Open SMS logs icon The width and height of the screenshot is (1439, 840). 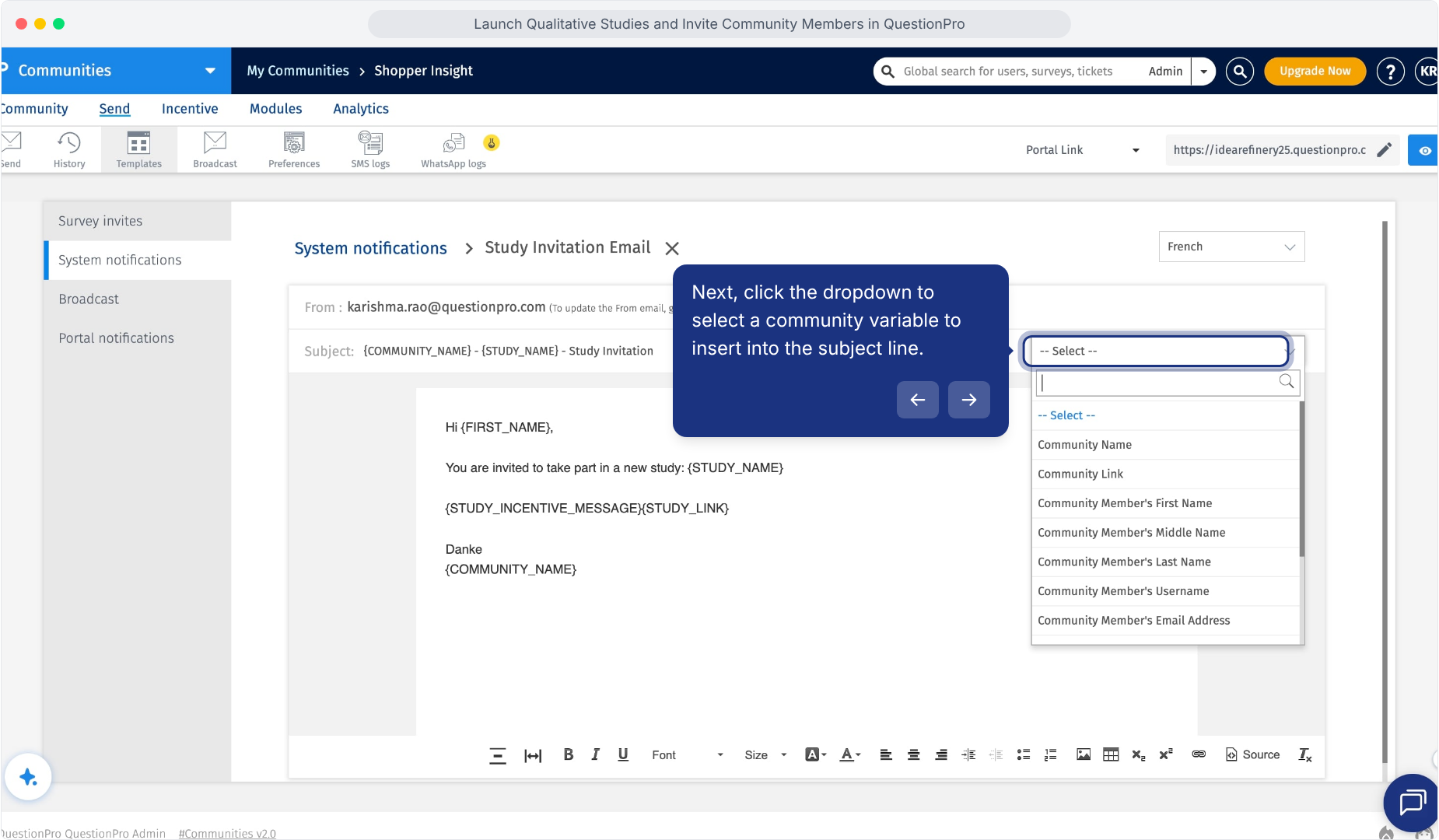coord(370,149)
